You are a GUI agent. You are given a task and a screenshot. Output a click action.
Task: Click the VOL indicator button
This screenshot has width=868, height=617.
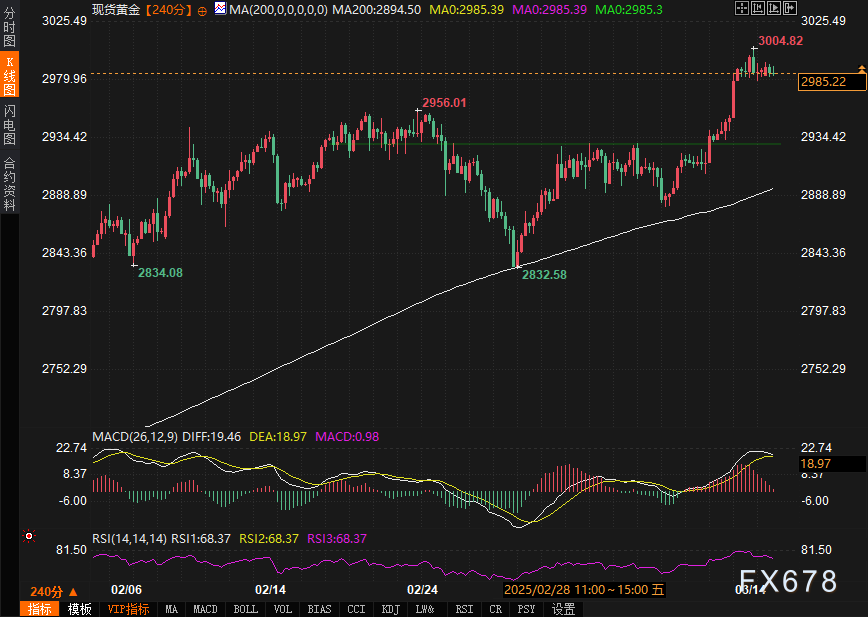[x=283, y=608]
